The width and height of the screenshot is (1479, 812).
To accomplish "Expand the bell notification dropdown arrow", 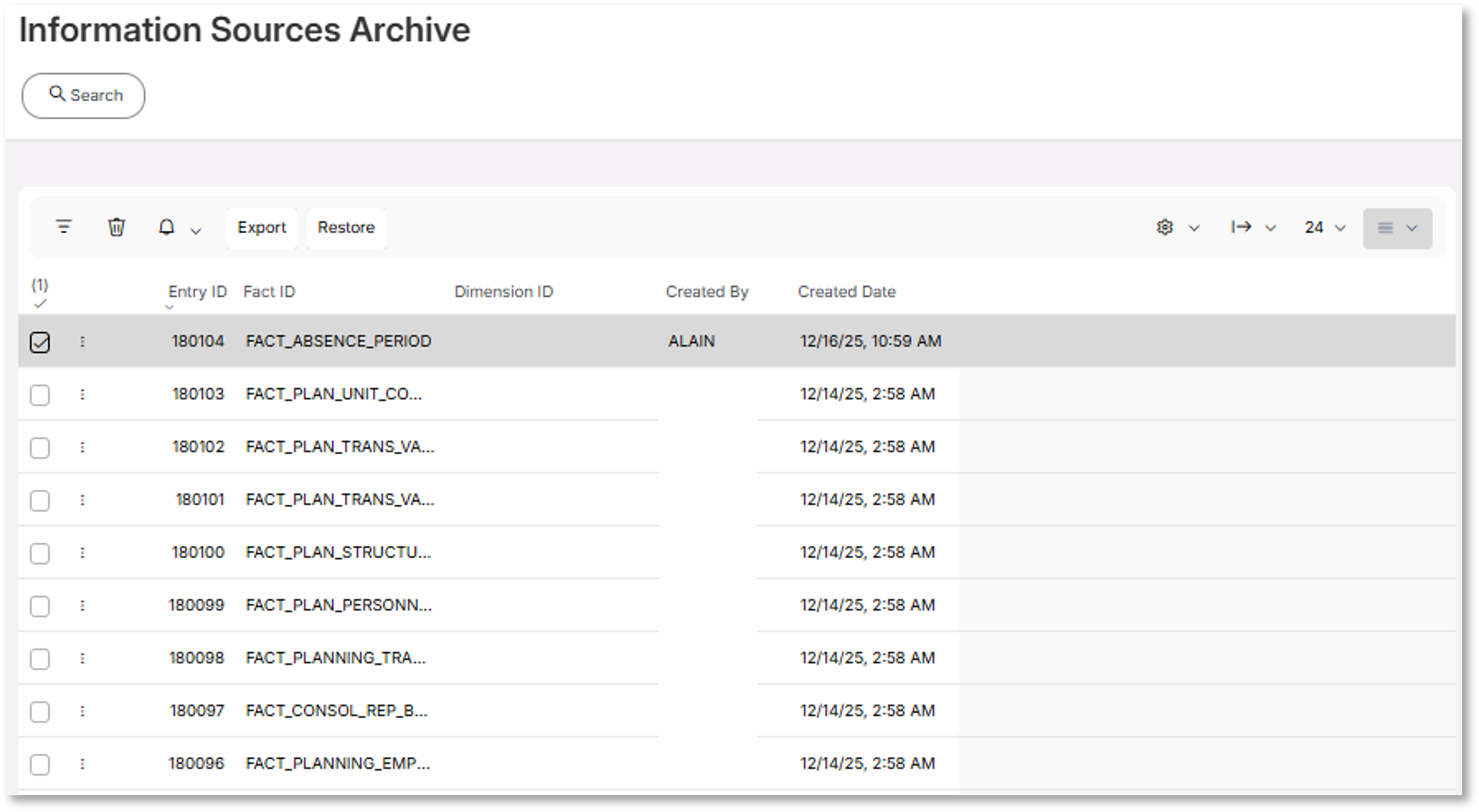I will (196, 231).
